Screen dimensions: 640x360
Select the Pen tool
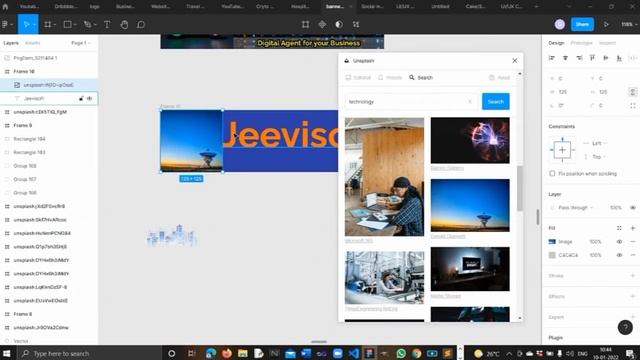(x=87, y=24)
